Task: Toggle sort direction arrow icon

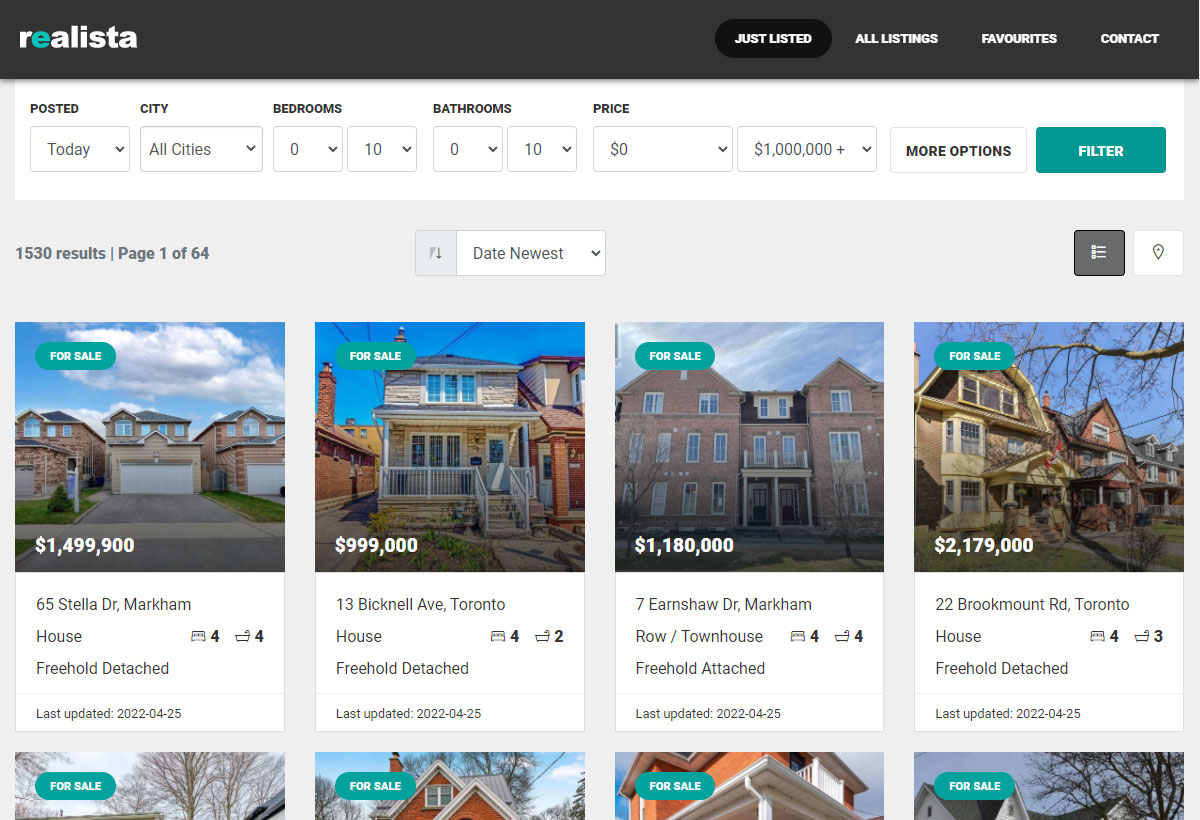Action: point(436,253)
